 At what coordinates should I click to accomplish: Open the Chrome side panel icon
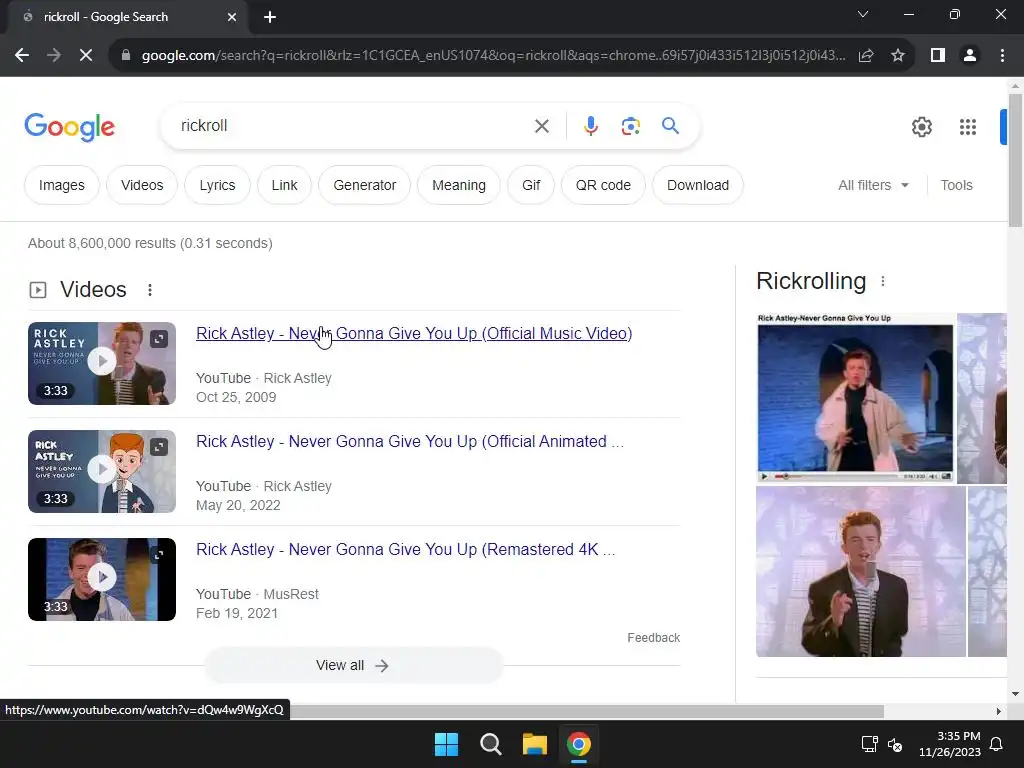click(x=938, y=56)
